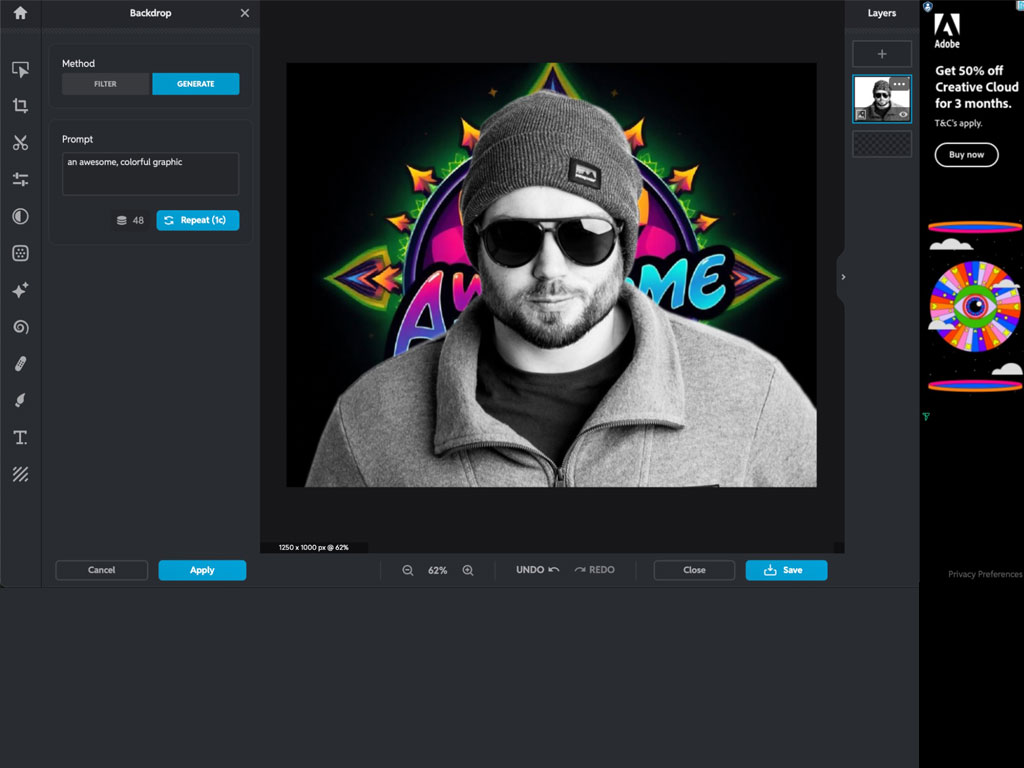Screen dimensions: 1024x768
Task: Switch method to FILTER
Action: pyautogui.click(x=106, y=84)
